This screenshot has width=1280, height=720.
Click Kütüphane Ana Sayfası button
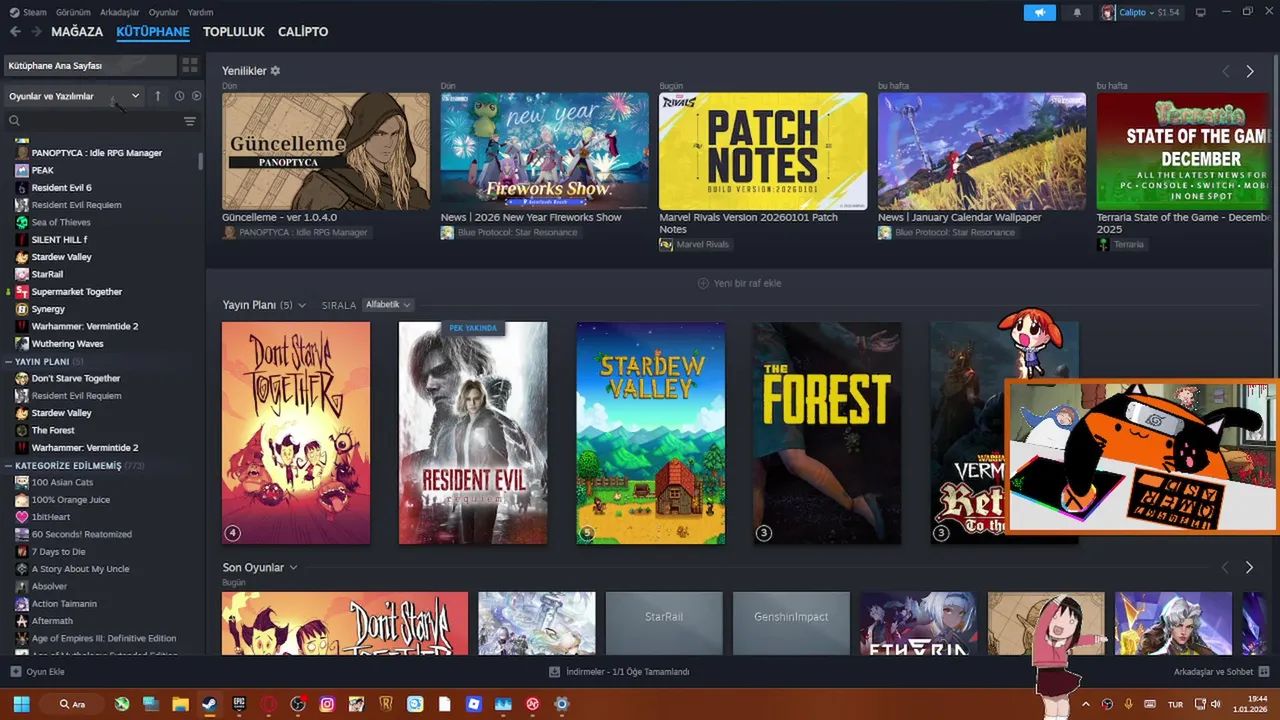pyautogui.click(x=89, y=65)
